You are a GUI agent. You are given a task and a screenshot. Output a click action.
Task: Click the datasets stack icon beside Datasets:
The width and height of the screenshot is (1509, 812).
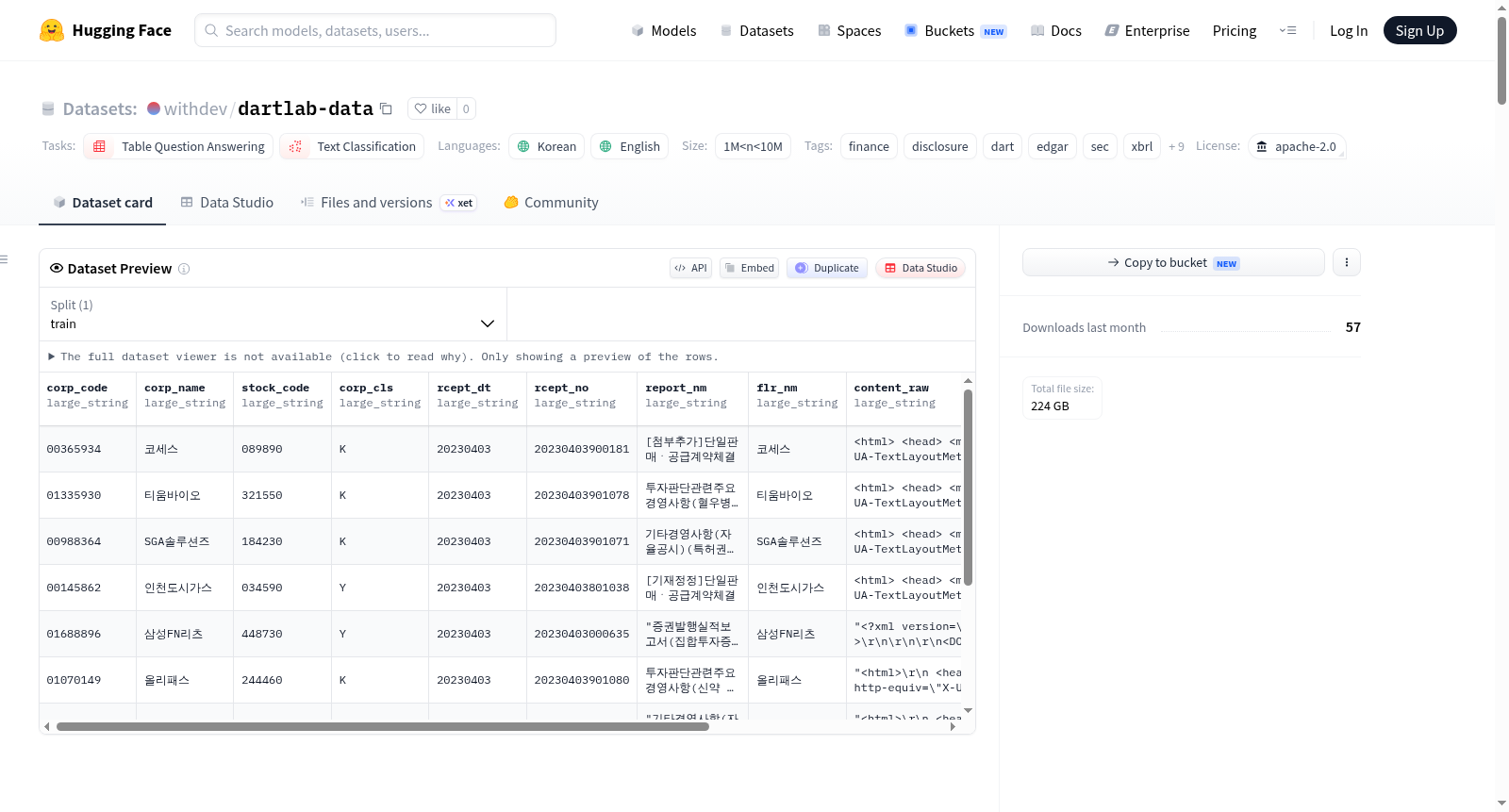(48, 108)
